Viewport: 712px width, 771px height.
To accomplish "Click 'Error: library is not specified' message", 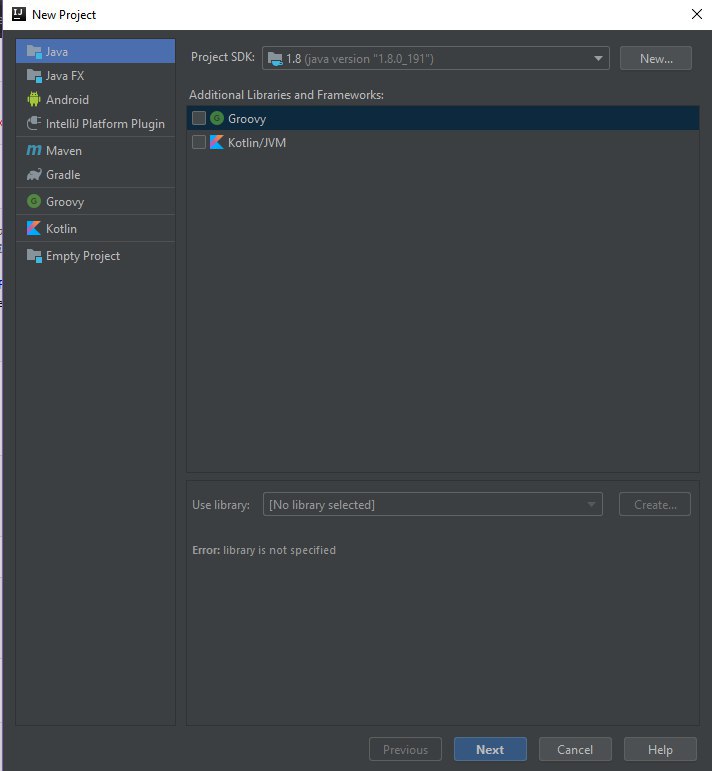I will 264,550.
